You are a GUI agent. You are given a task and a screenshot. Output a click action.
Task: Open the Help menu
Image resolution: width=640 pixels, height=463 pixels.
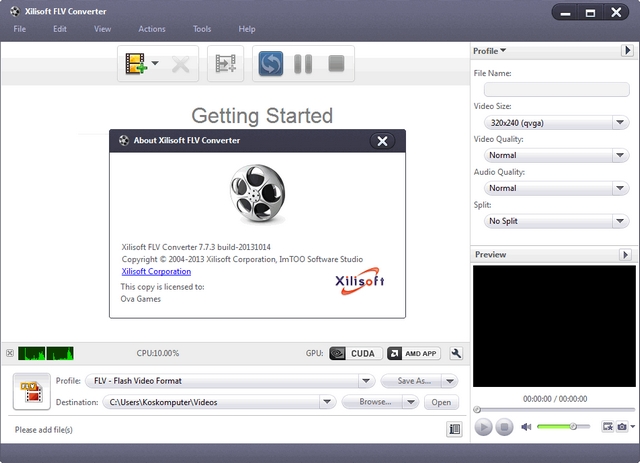(247, 29)
